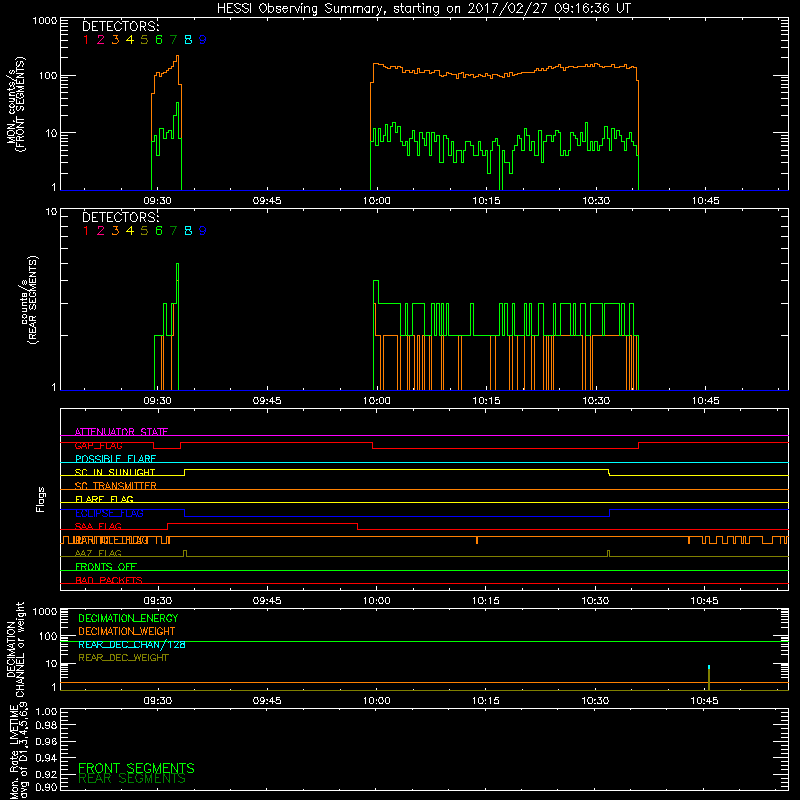
Task: Select the 'BAD PACKETS' flag label
Action: click(109, 581)
